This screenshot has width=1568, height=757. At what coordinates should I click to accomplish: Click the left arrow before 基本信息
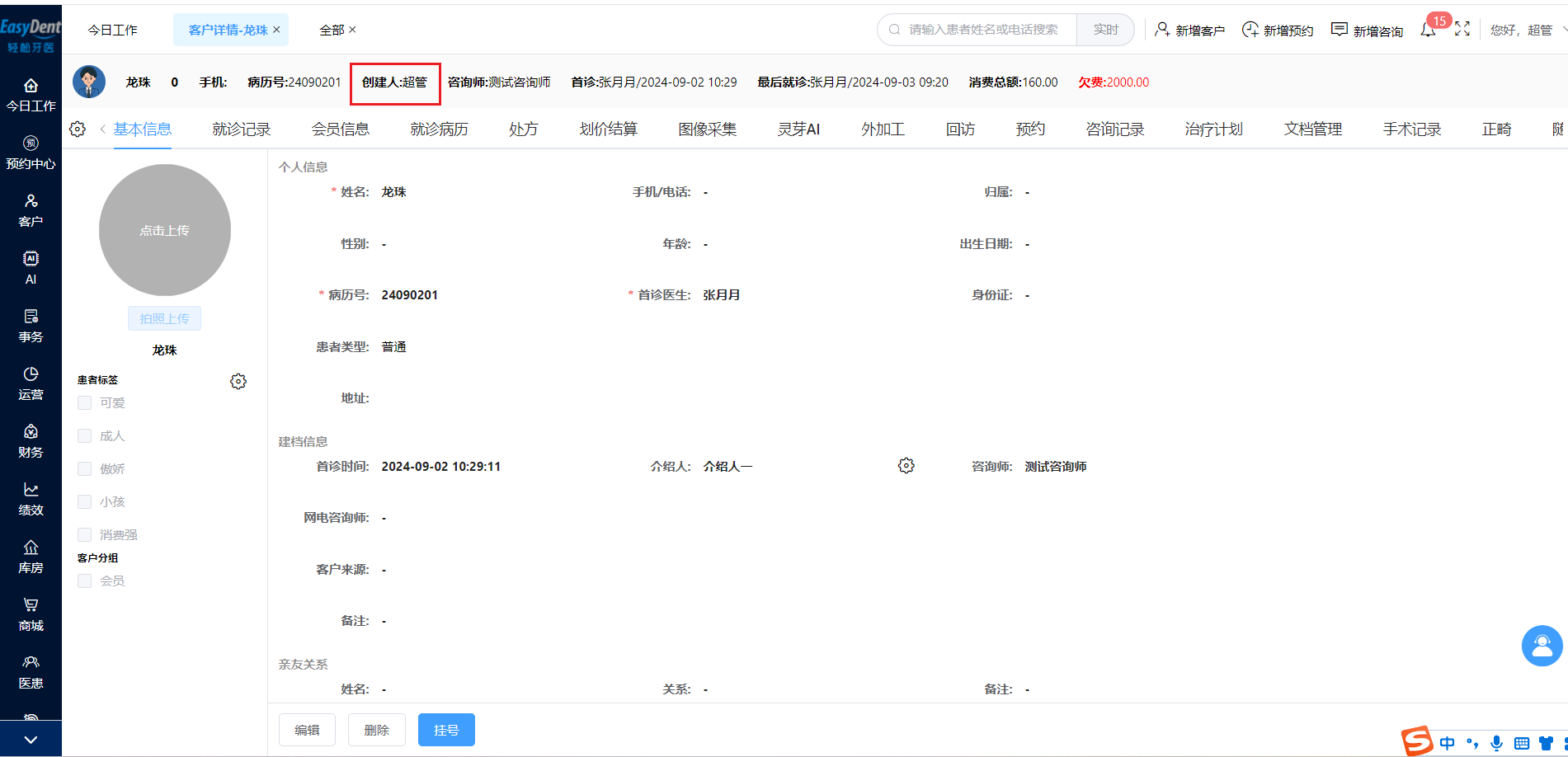[x=102, y=129]
